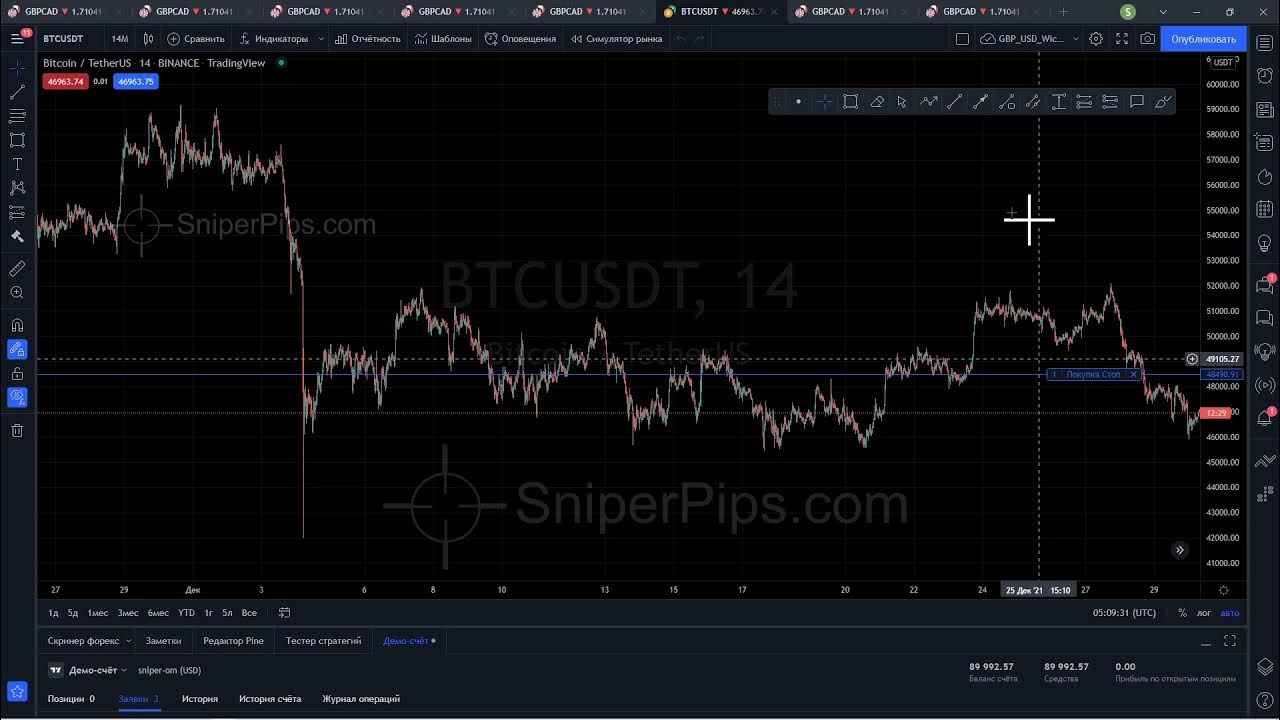This screenshot has width=1280, height=720.
Task: Switch to the Позиции tab
Action: [x=71, y=699]
